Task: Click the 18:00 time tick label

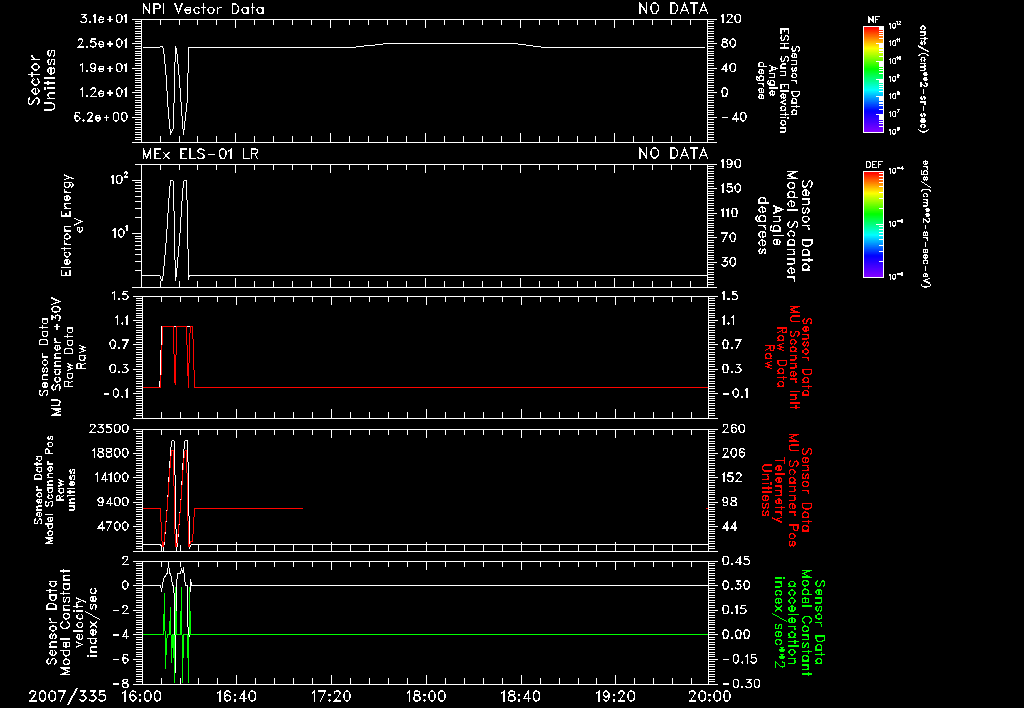Action: point(426,696)
